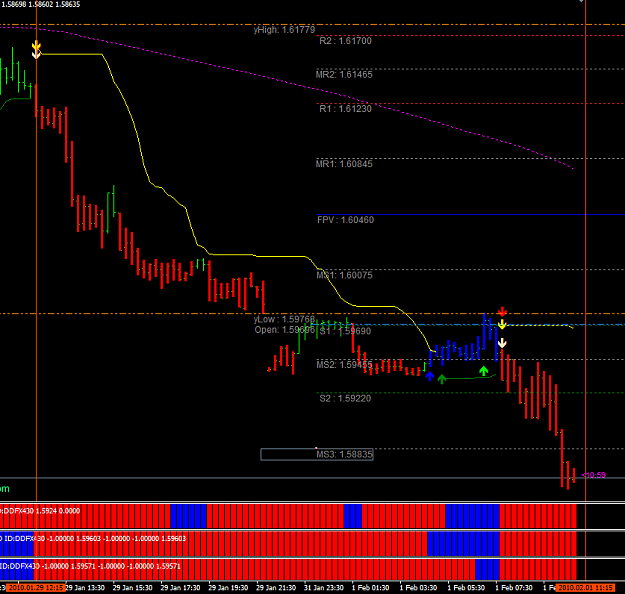625x594 pixels.
Task: Click the 1 Feb 05:30 time label
Action: (x=466, y=588)
